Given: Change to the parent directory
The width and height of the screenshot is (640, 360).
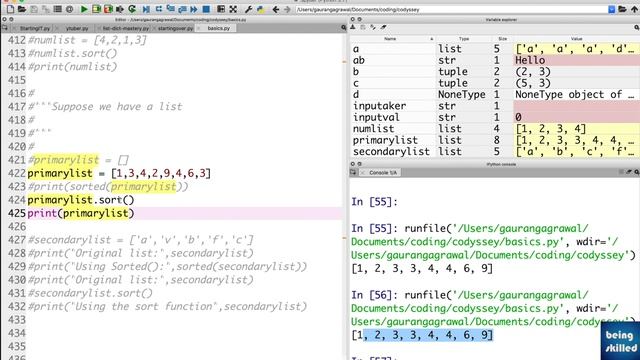Looking at the screenshot, I should click(x=634, y=9).
